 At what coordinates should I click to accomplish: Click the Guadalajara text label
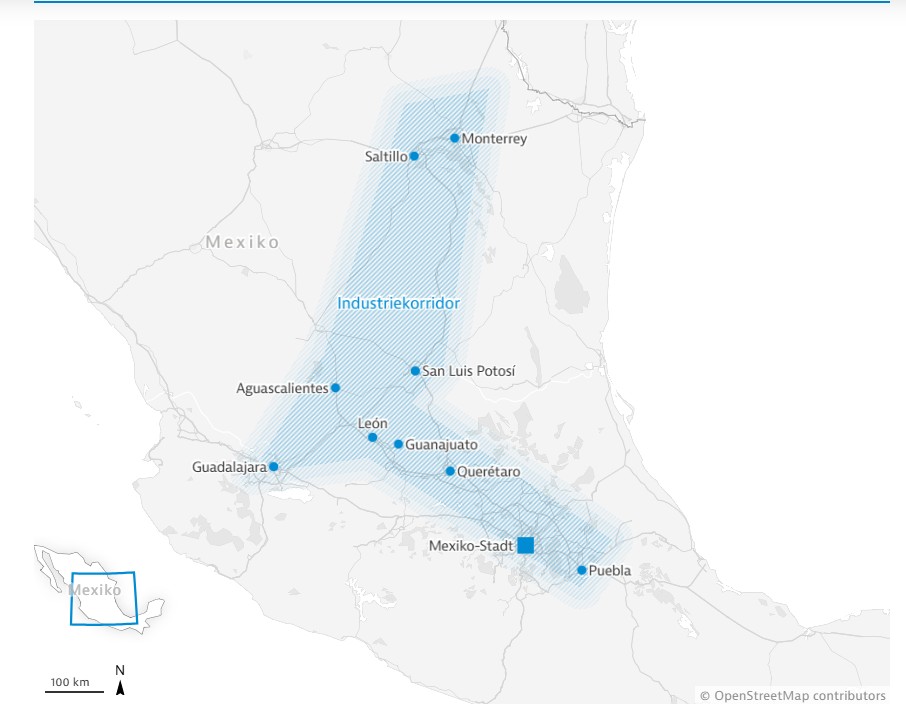(x=229, y=467)
